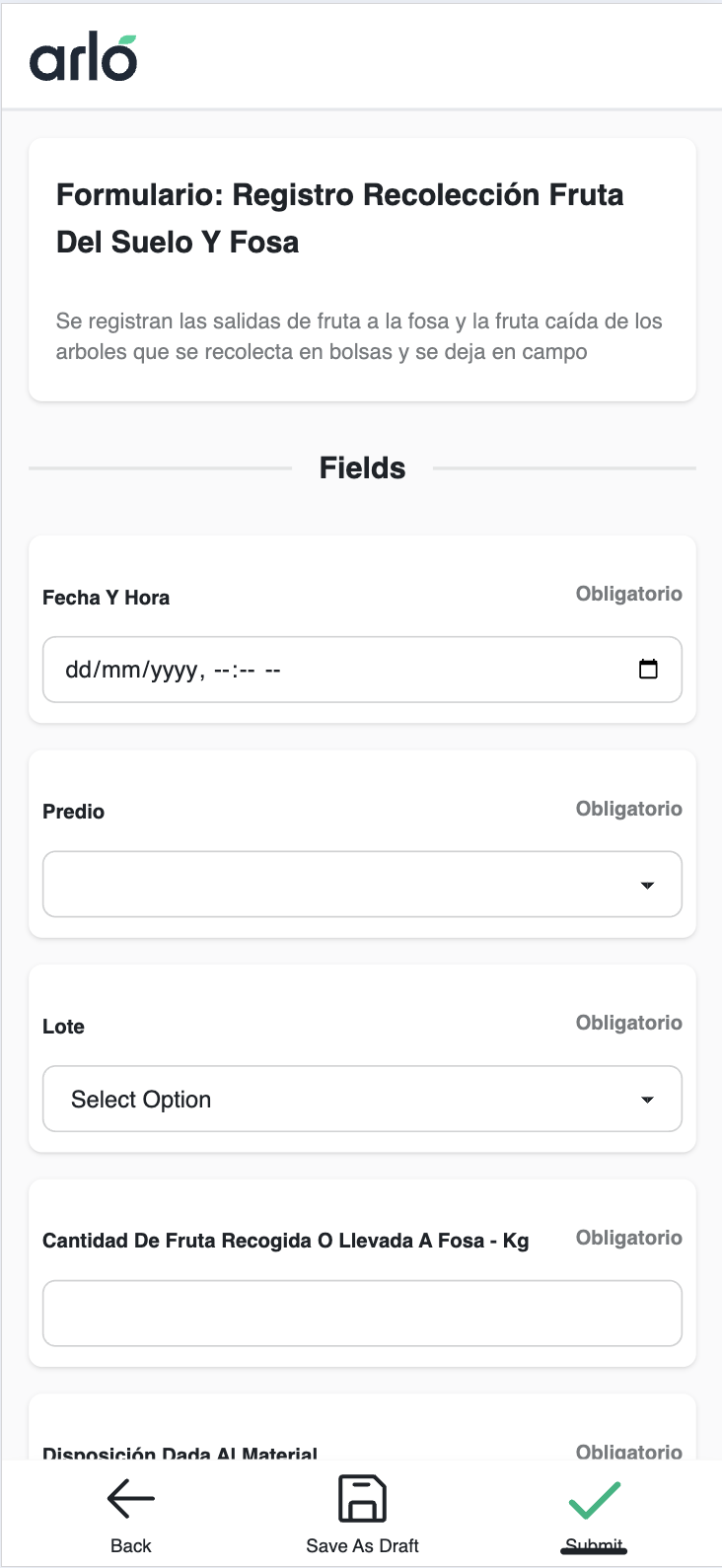The height and width of the screenshot is (1568, 722).
Task: Click the Cantidad De Fruta Kg input box
Action: 362,1314
